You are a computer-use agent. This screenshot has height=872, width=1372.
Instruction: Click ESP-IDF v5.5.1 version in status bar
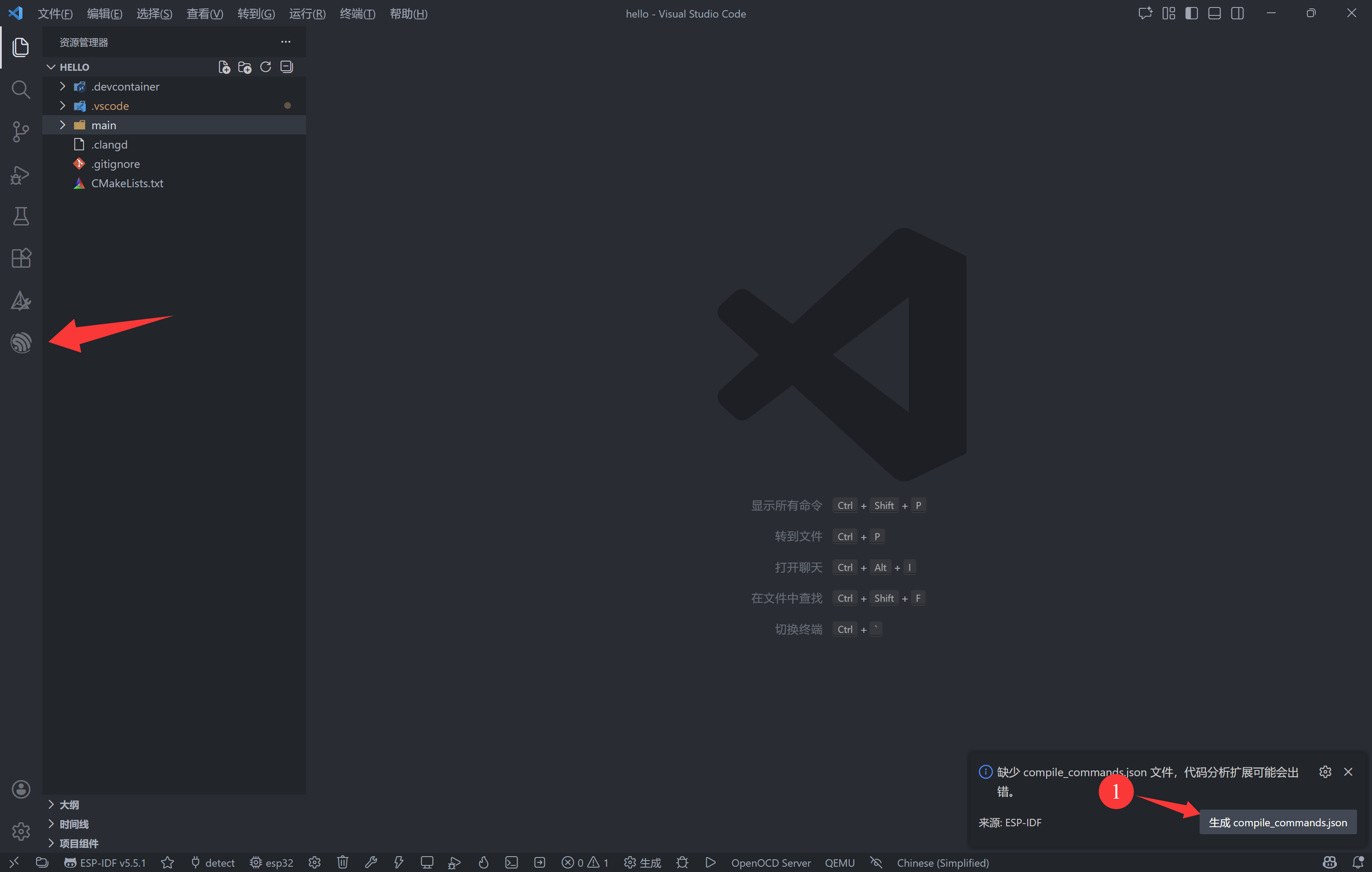pos(106,862)
